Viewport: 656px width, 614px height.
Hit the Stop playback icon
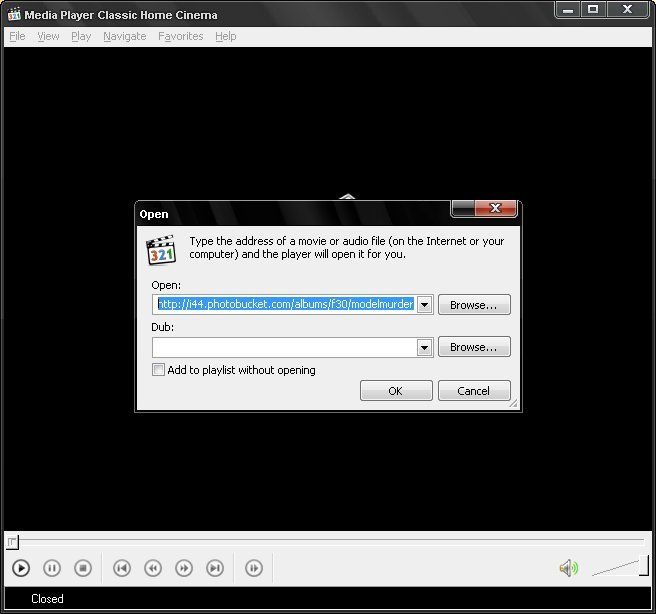[x=83, y=568]
